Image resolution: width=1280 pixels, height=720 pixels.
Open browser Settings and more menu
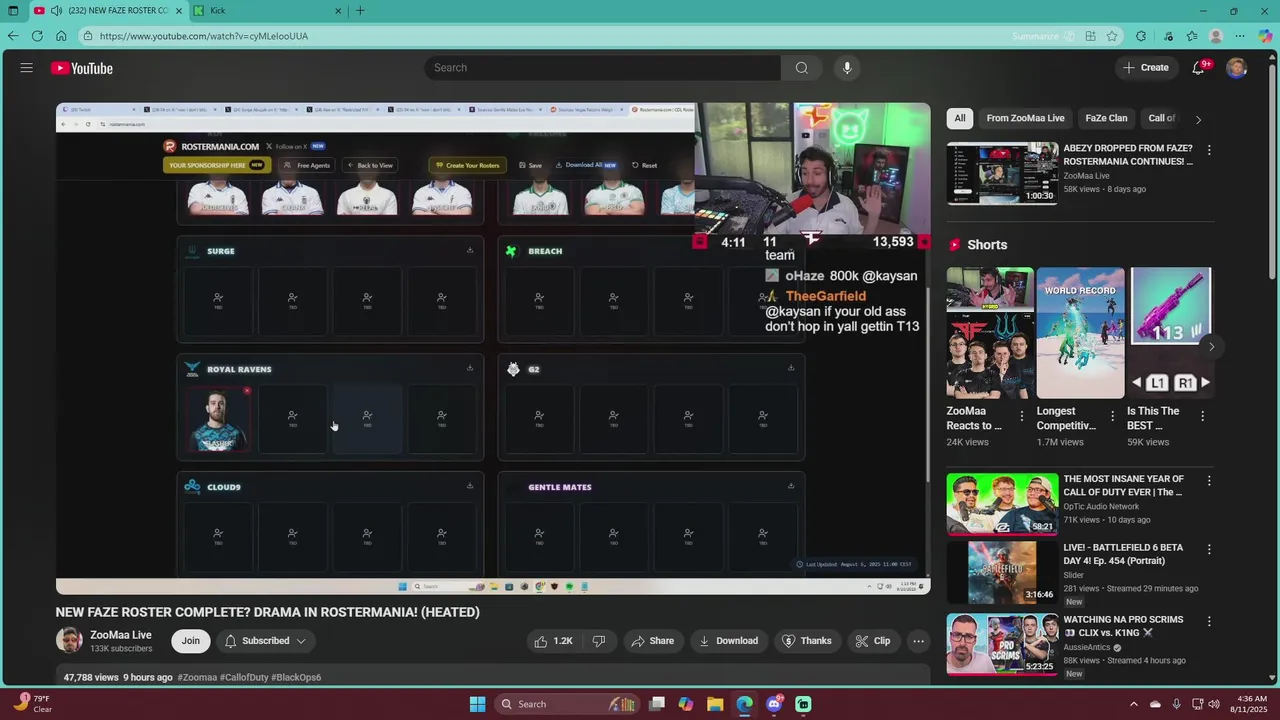(1241, 36)
